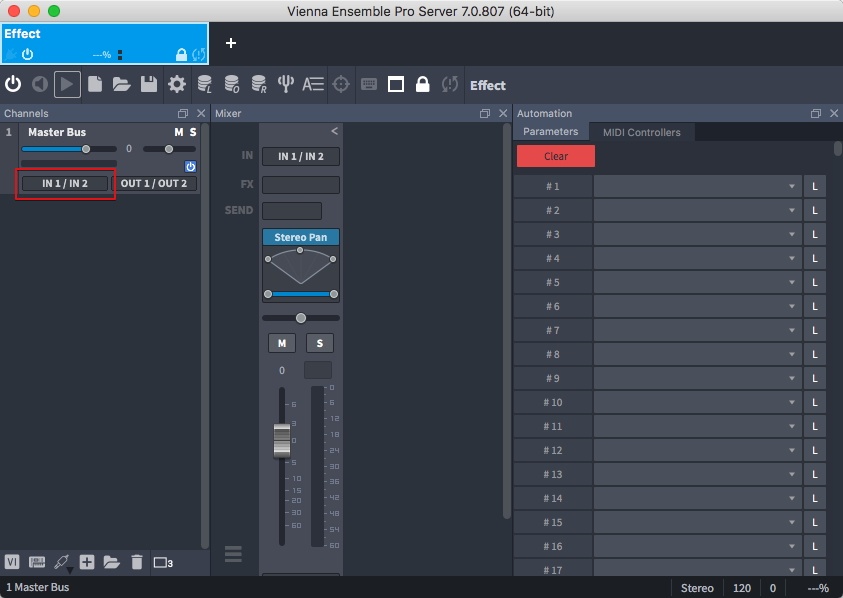Switch to the MIDI Controllers tab

point(641,132)
